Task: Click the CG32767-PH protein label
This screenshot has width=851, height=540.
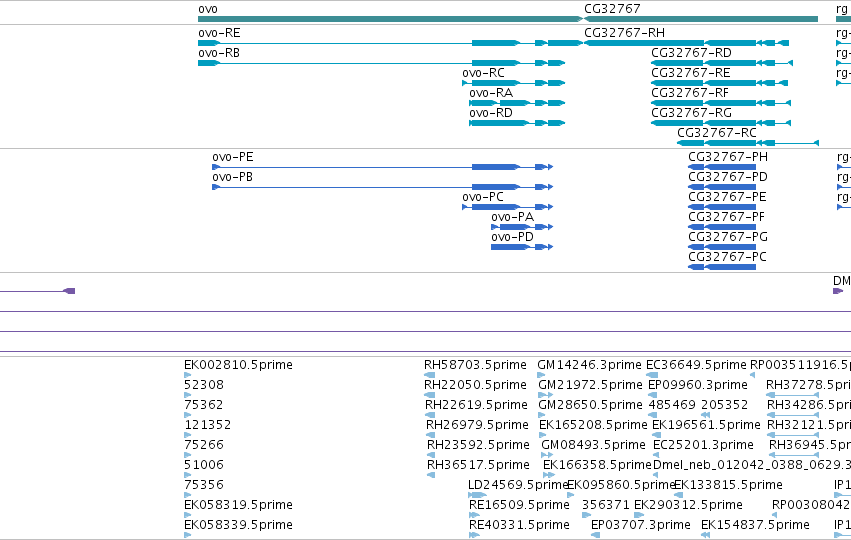Action: click(728, 157)
